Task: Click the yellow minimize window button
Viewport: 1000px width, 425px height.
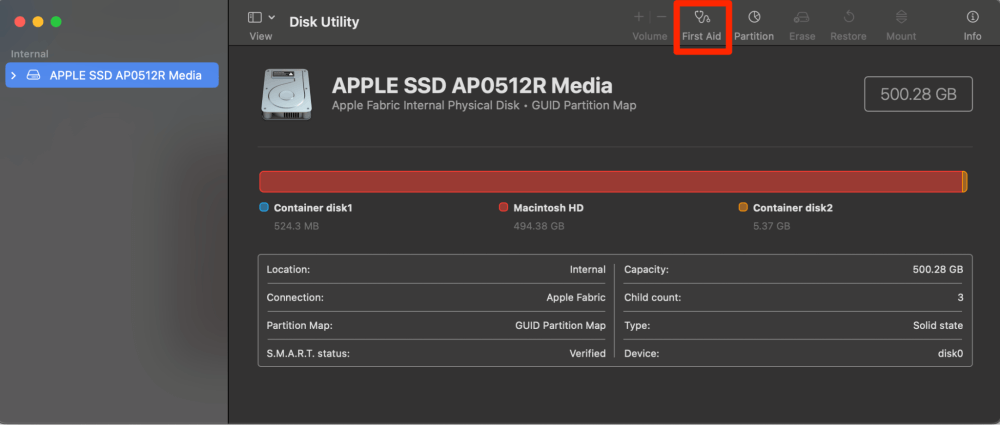Action: 38,21
